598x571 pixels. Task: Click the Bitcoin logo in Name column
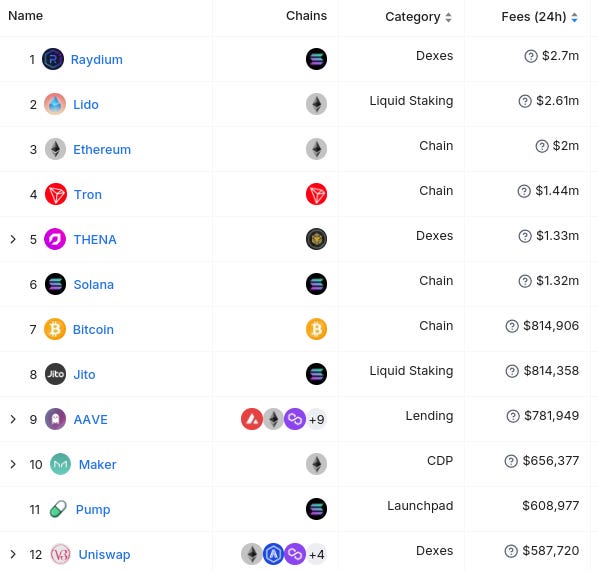tap(55, 329)
